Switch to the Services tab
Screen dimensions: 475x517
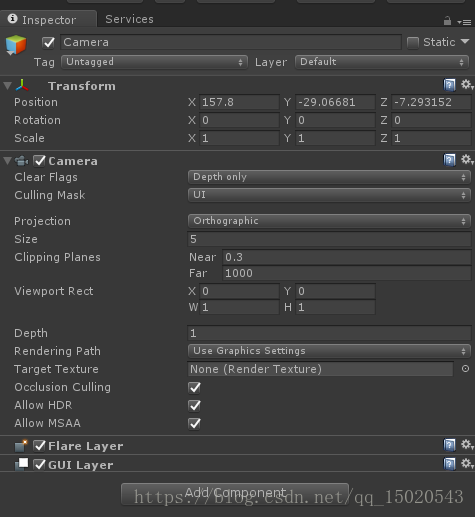click(x=129, y=19)
